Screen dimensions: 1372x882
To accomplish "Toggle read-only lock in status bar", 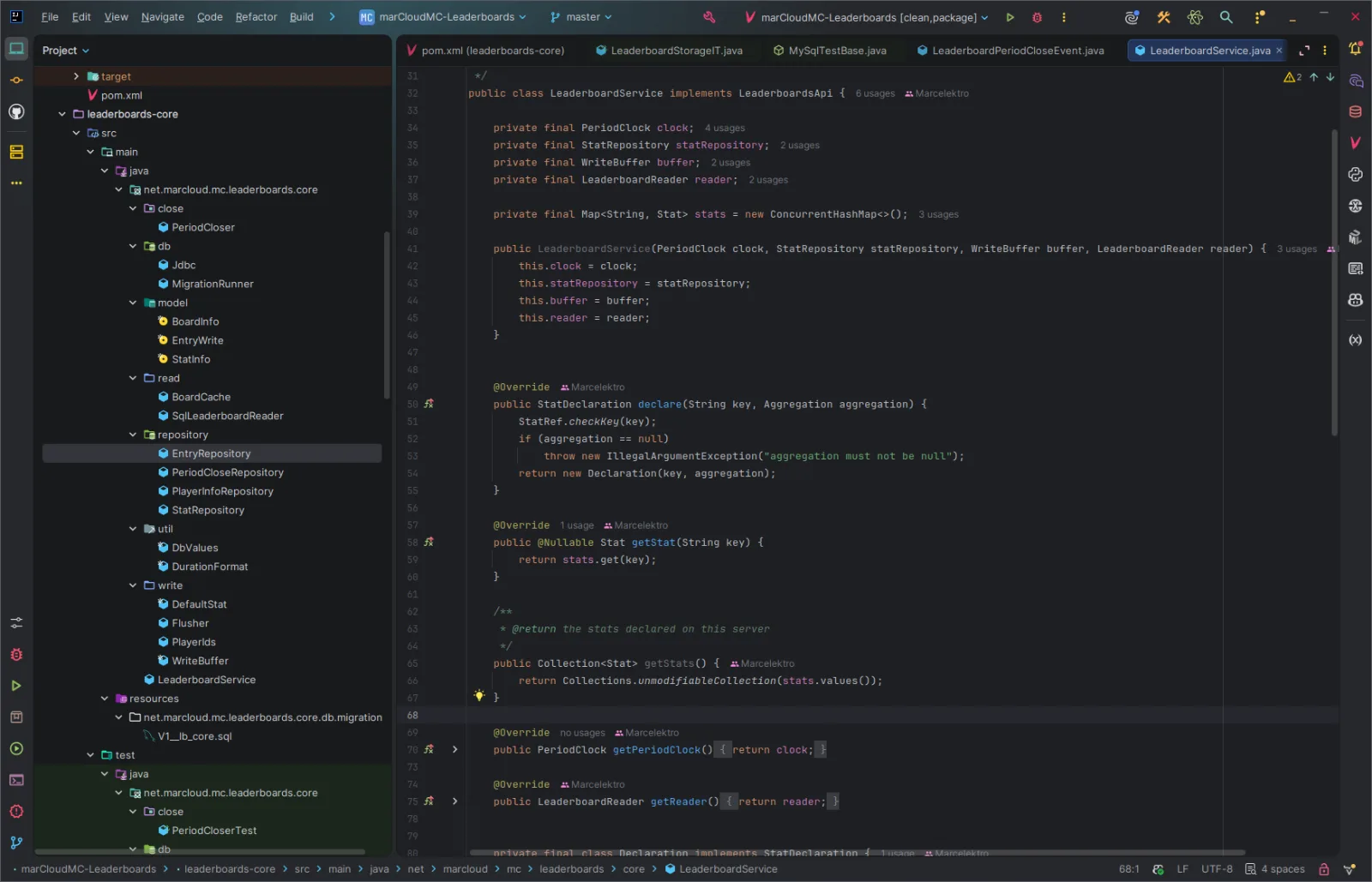I will click(x=1324, y=869).
